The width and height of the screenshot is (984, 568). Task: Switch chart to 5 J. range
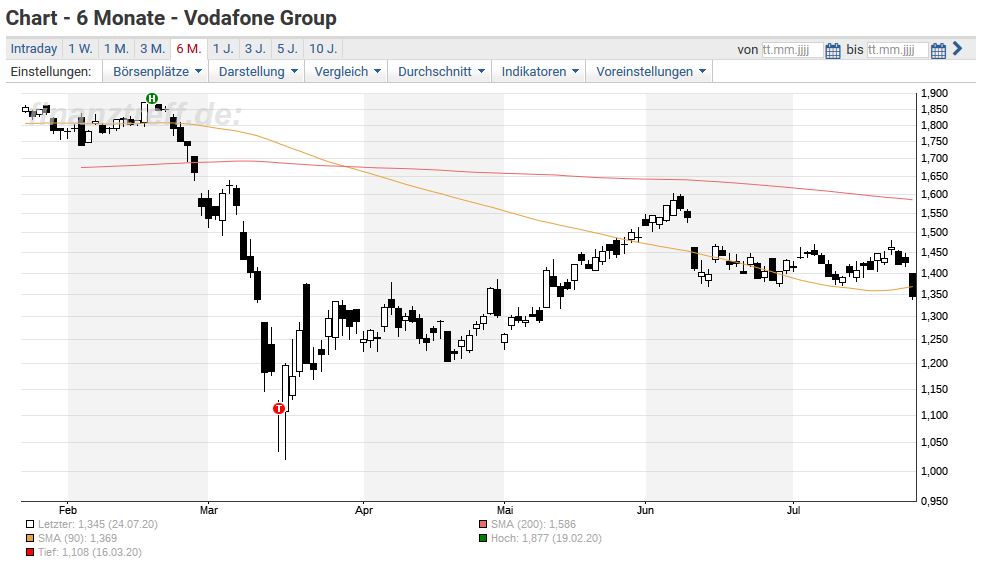[287, 49]
